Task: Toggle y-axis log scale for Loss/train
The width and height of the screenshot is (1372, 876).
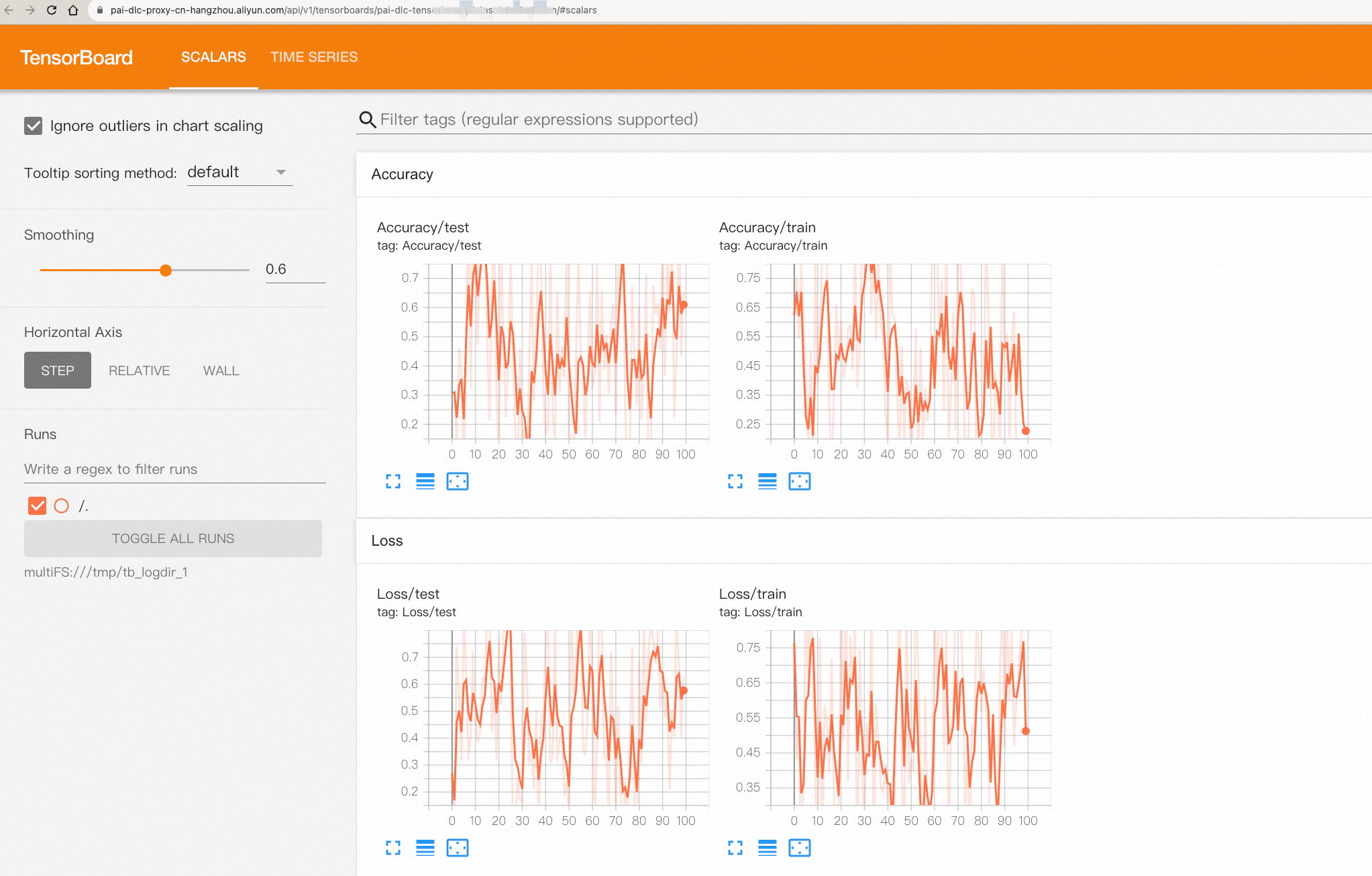Action: (x=768, y=848)
